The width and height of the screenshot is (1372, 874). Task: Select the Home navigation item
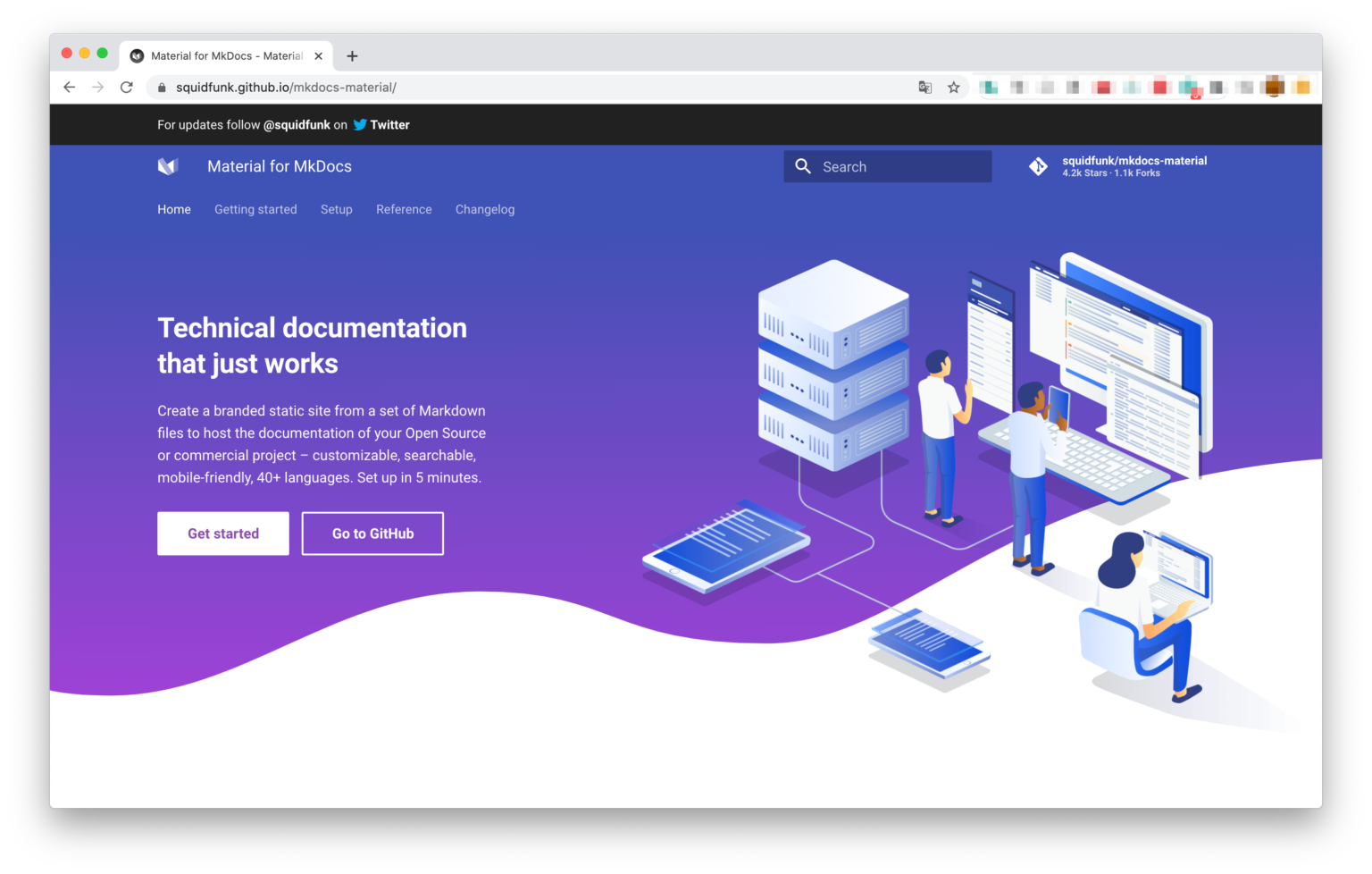click(x=174, y=209)
